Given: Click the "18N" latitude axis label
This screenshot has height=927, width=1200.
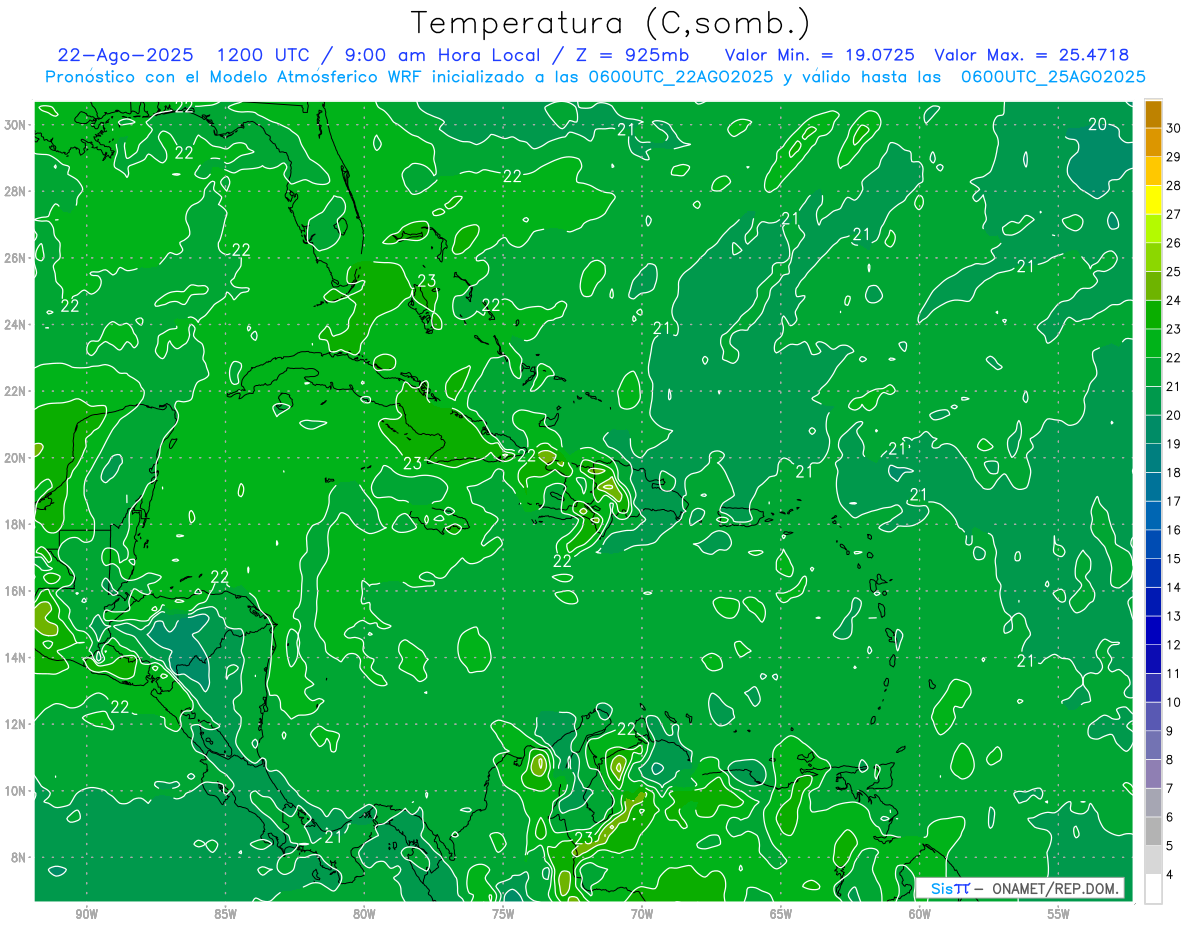Looking at the screenshot, I should coord(17,524).
